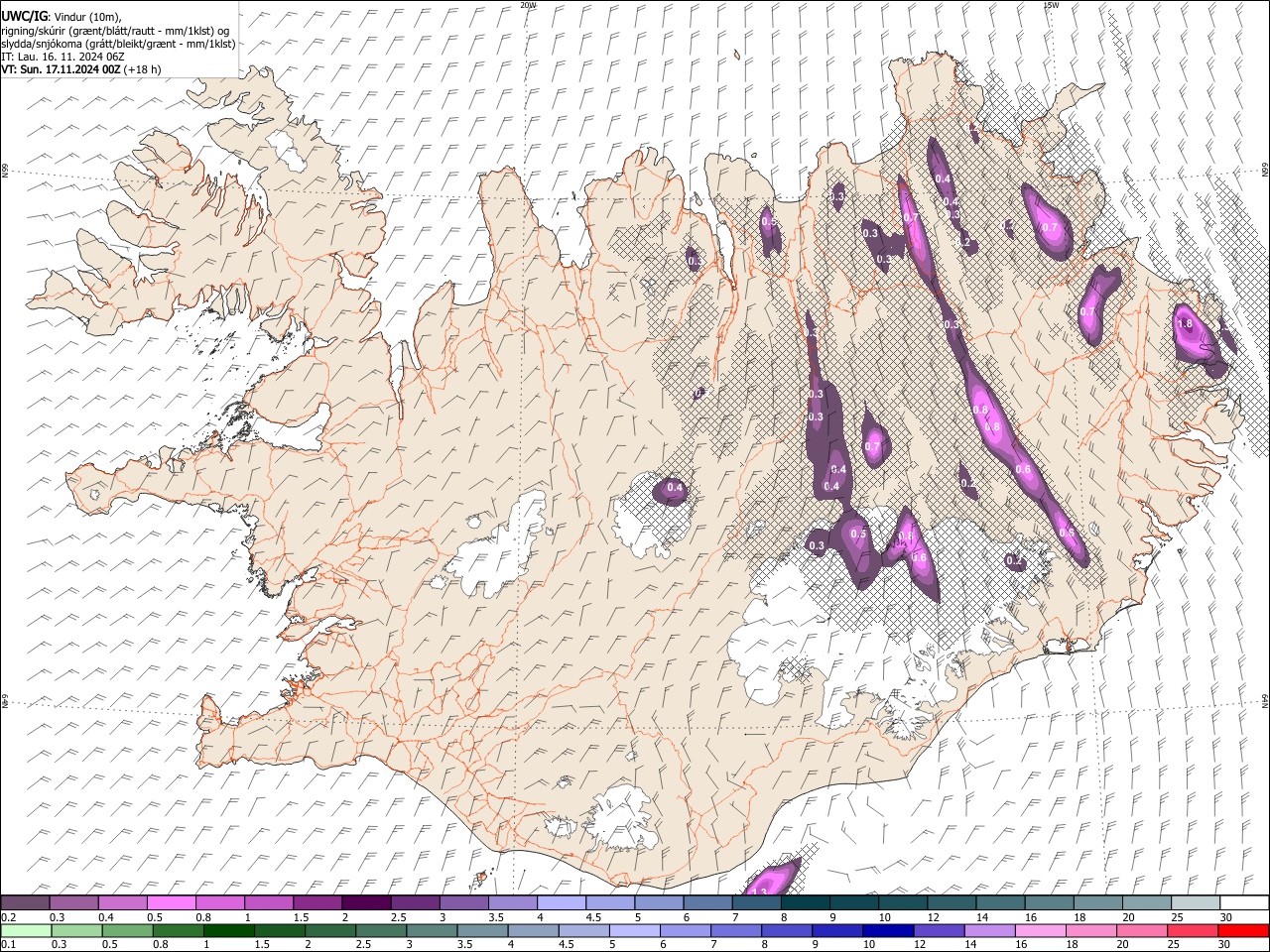The height and width of the screenshot is (952, 1270).
Task: Click the "15W" longitude label
Action: (1051, 5)
